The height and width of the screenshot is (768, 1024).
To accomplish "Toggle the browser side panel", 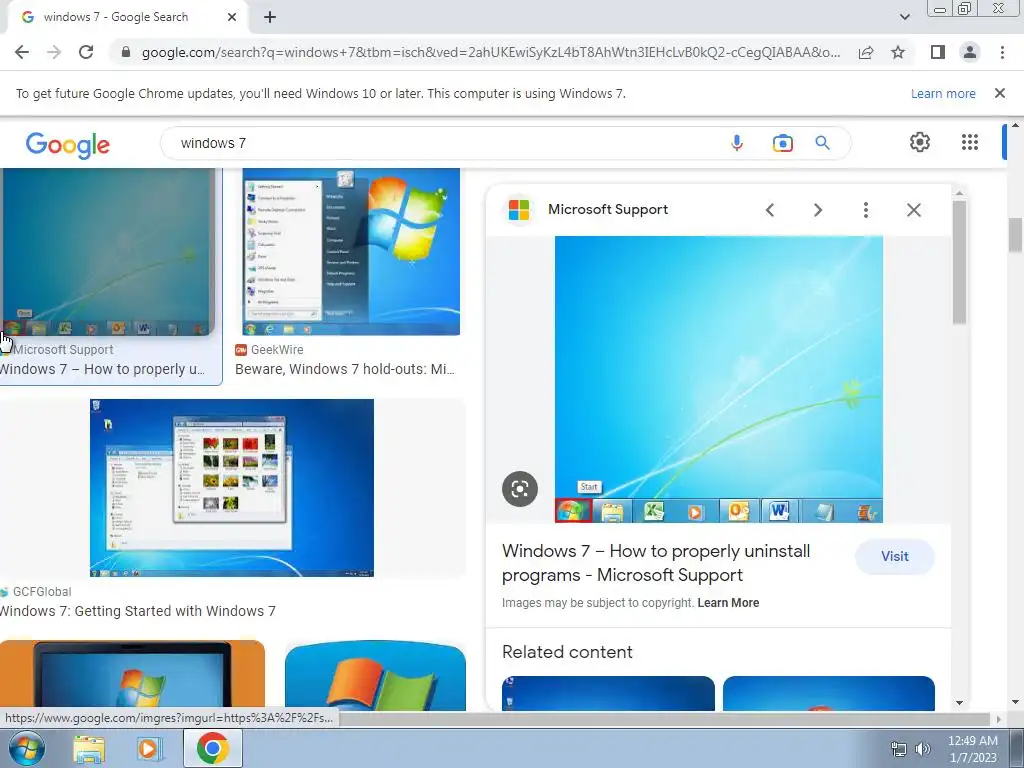I will 937,52.
